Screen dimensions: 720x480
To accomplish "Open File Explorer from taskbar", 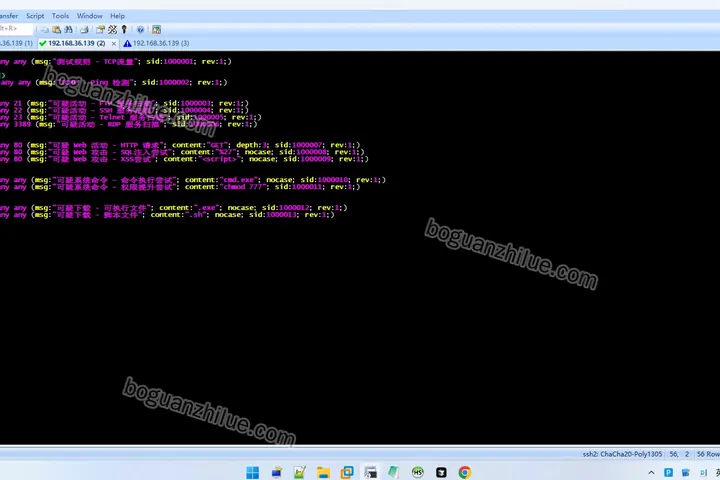I will click(x=323, y=472).
